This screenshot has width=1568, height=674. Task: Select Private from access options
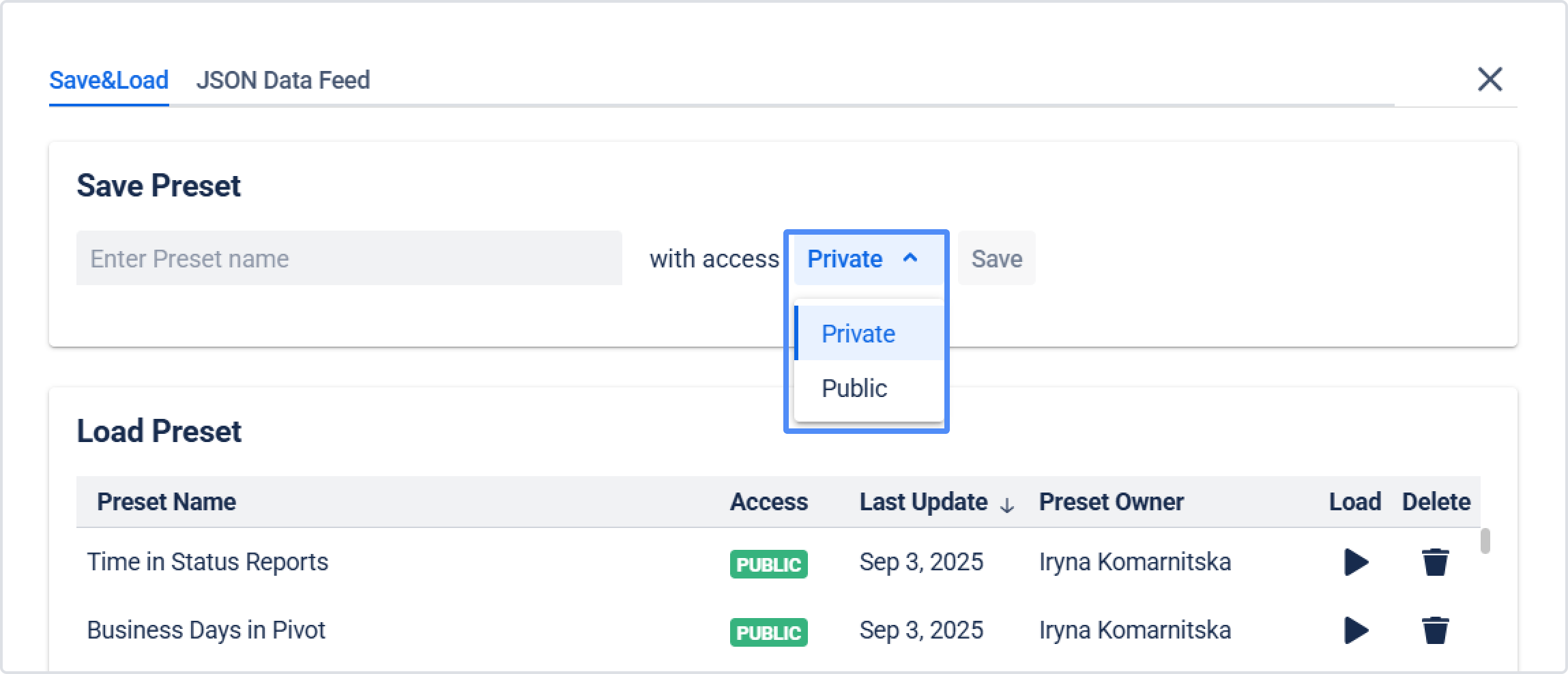[x=858, y=334]
